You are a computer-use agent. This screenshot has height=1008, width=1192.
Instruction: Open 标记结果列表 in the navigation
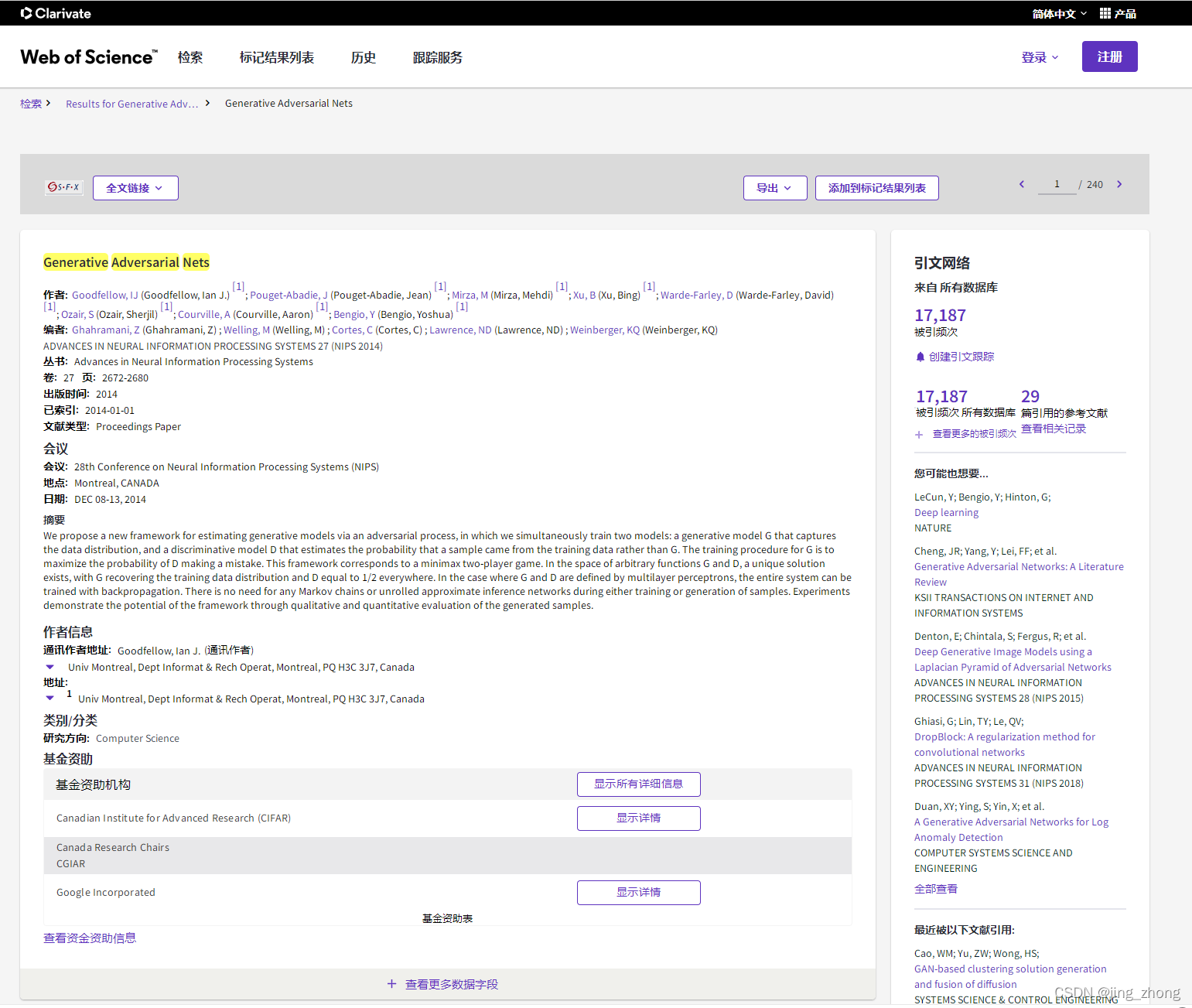pyautogui.click(x=277, y=57)
